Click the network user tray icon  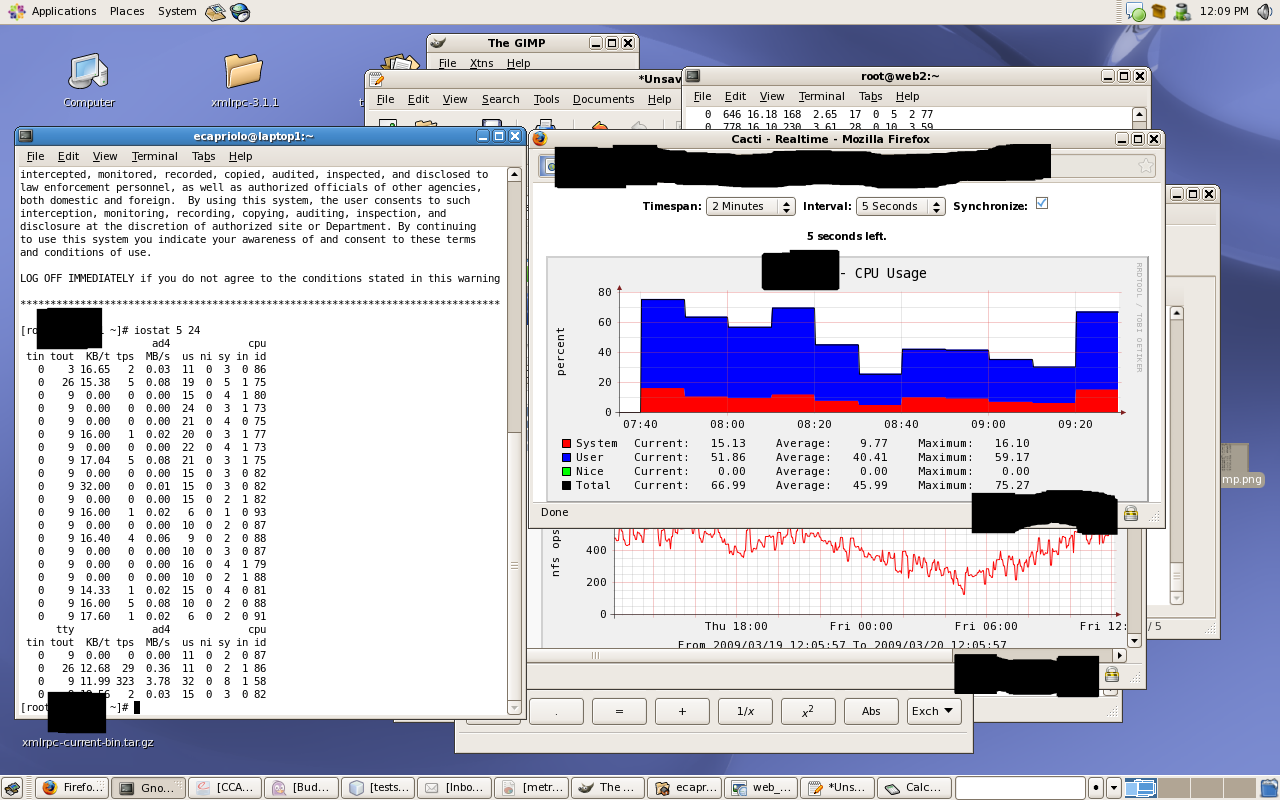[1183, 12]
